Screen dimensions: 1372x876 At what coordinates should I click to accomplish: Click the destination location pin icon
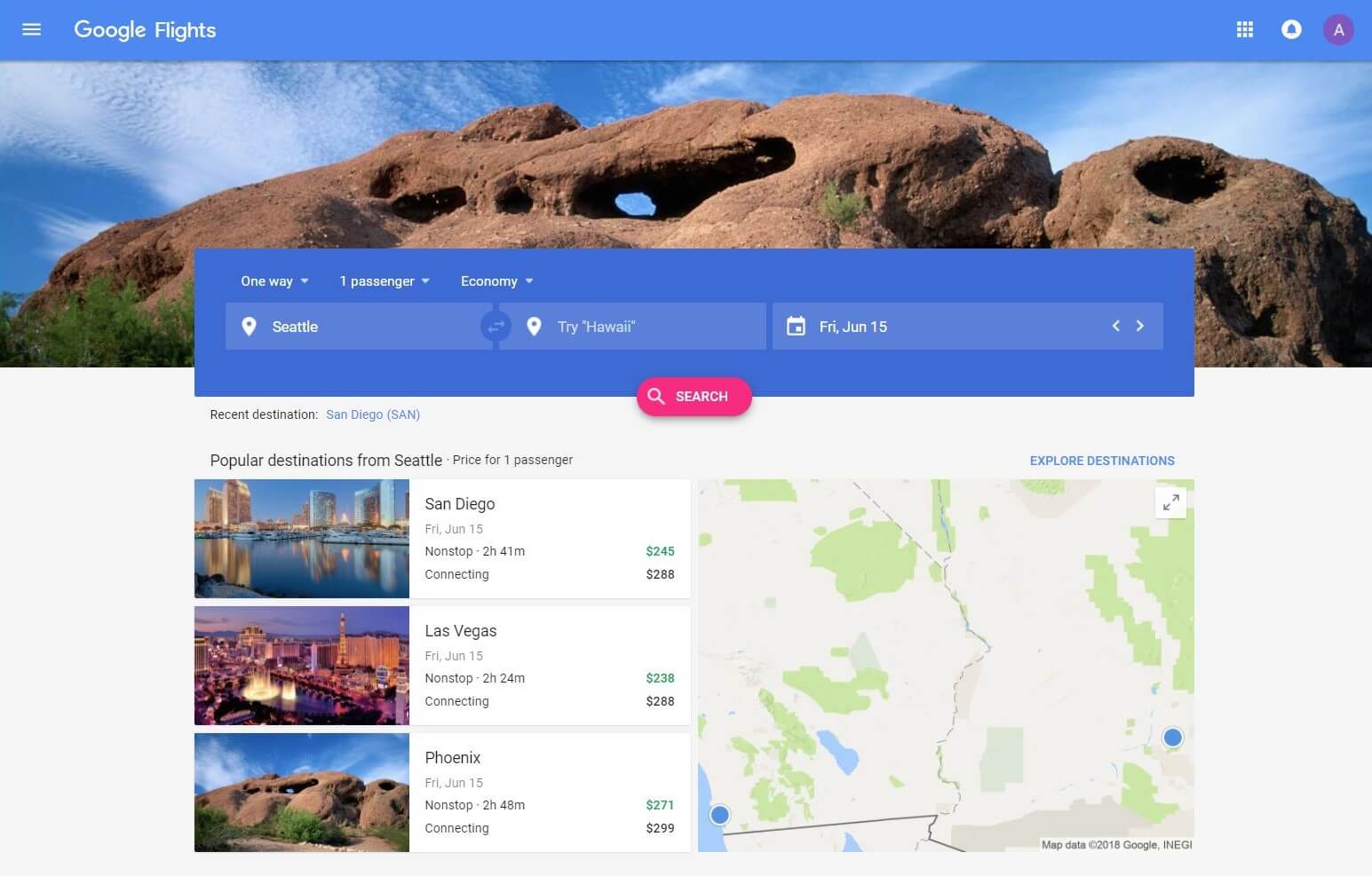click(534, 326)
